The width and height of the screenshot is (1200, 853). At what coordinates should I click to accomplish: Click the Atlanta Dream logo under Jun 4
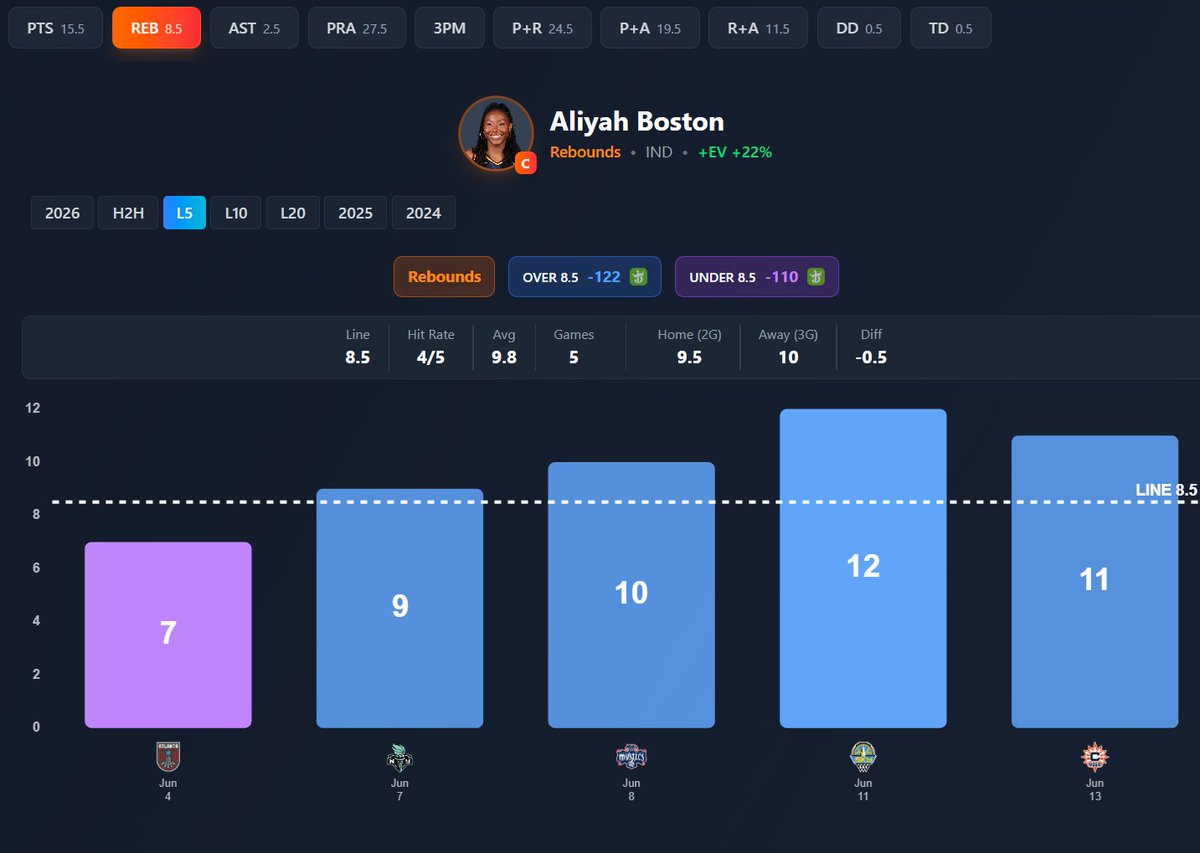[168, 757]
